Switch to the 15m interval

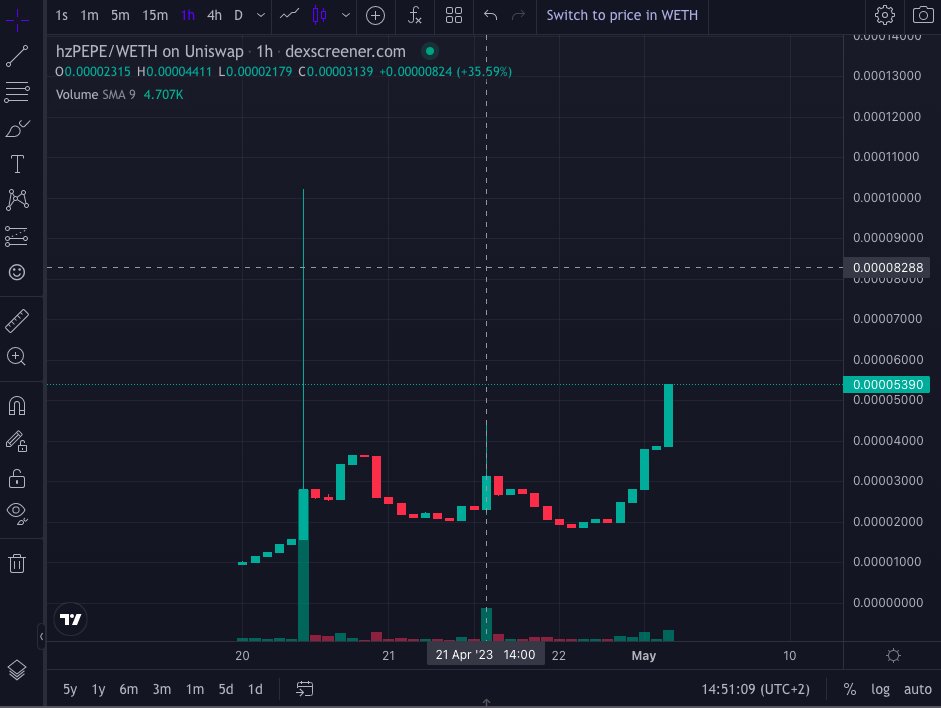click(155, 16)
